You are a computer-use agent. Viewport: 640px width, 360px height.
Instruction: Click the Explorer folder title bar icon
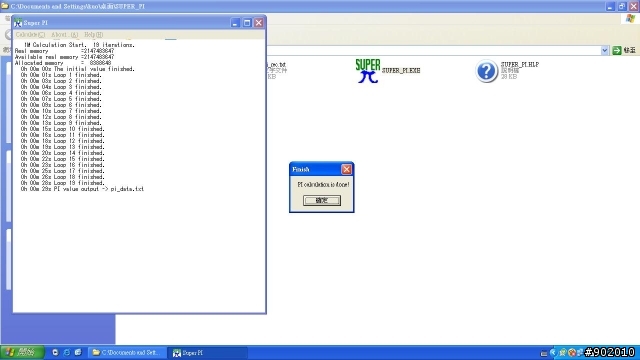point(5,6)
